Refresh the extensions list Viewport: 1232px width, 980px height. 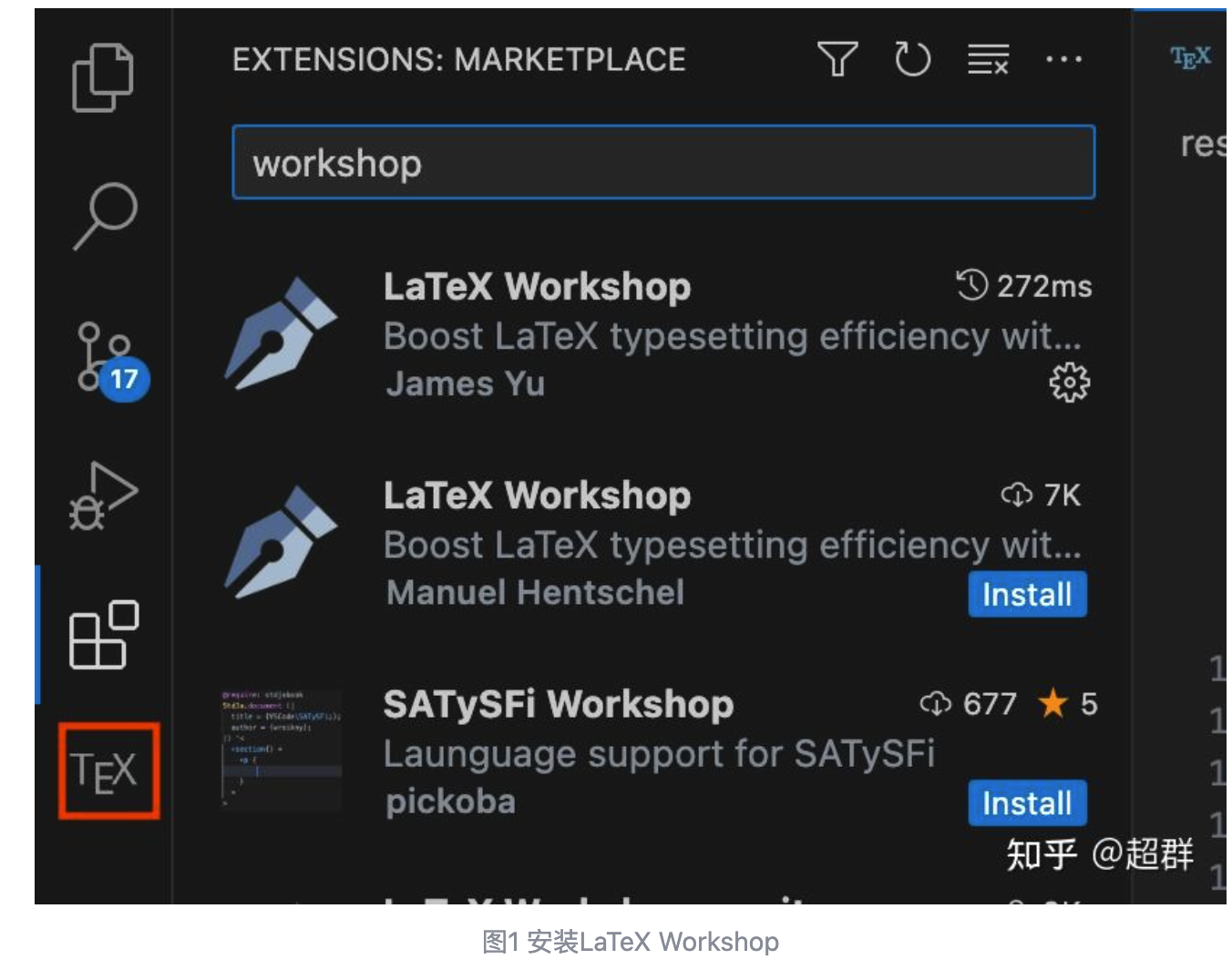(912, 59)
